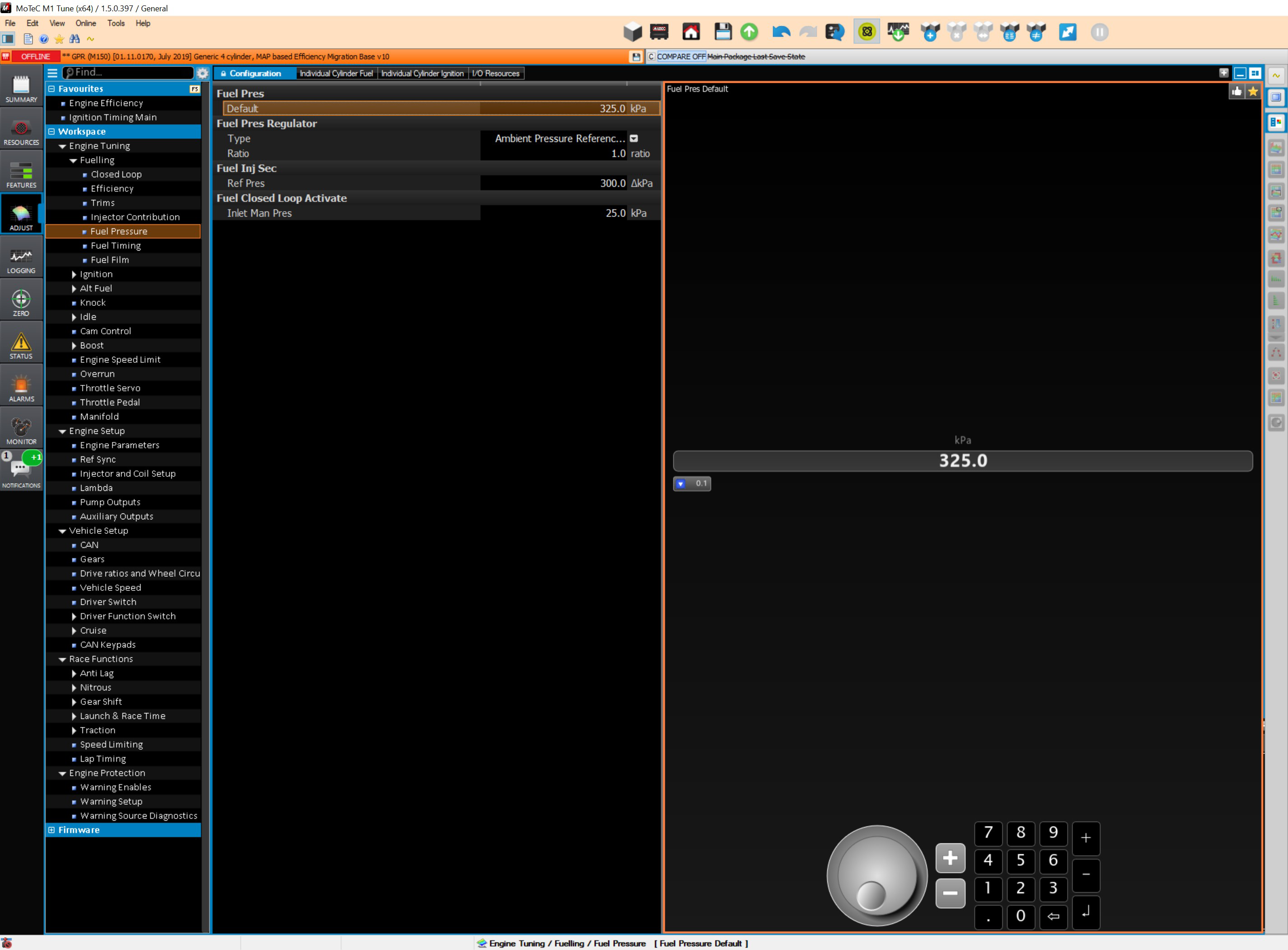The width and height of the screenshot is (1288, 950).
Task: Save the package with the floppy disk icon
Action: pyautogui.click(x=722, y=32)
